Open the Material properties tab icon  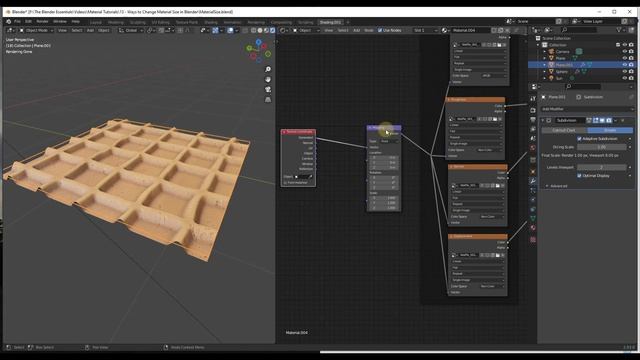pos(533,228)
